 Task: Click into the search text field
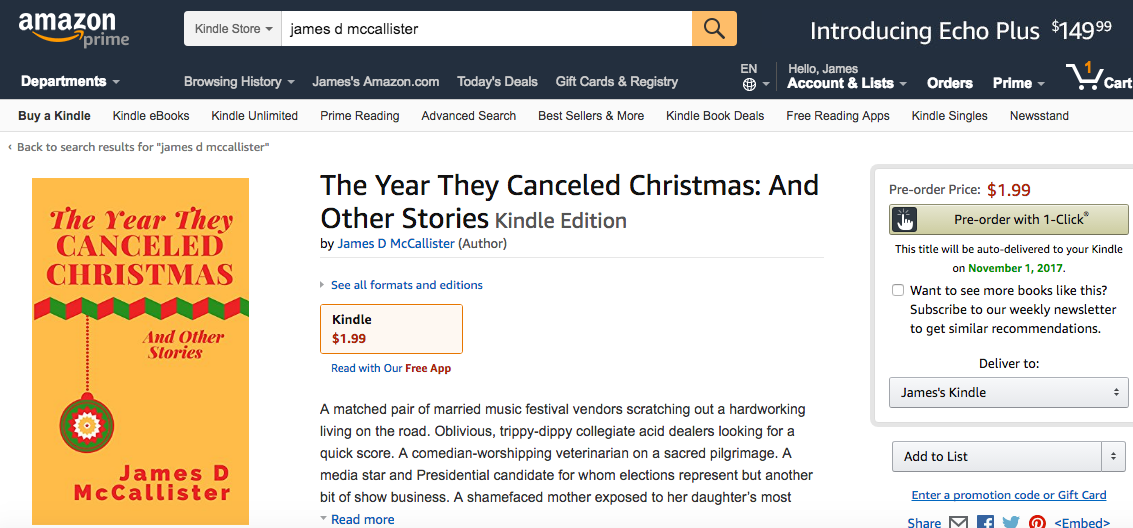click(486, 30)
